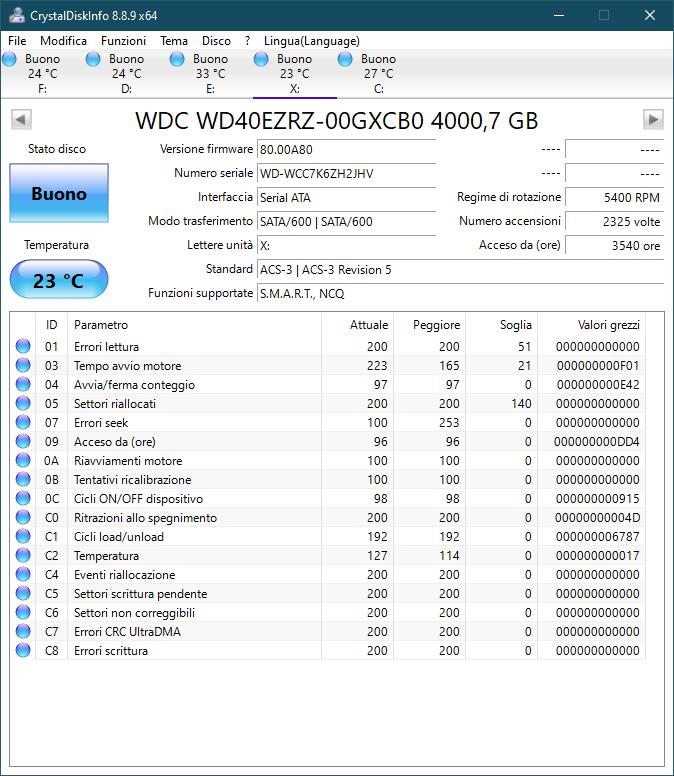The height and width of the screenshot is (776, 674).
Task: Open the ? help menu
Action: pos(247,41)
